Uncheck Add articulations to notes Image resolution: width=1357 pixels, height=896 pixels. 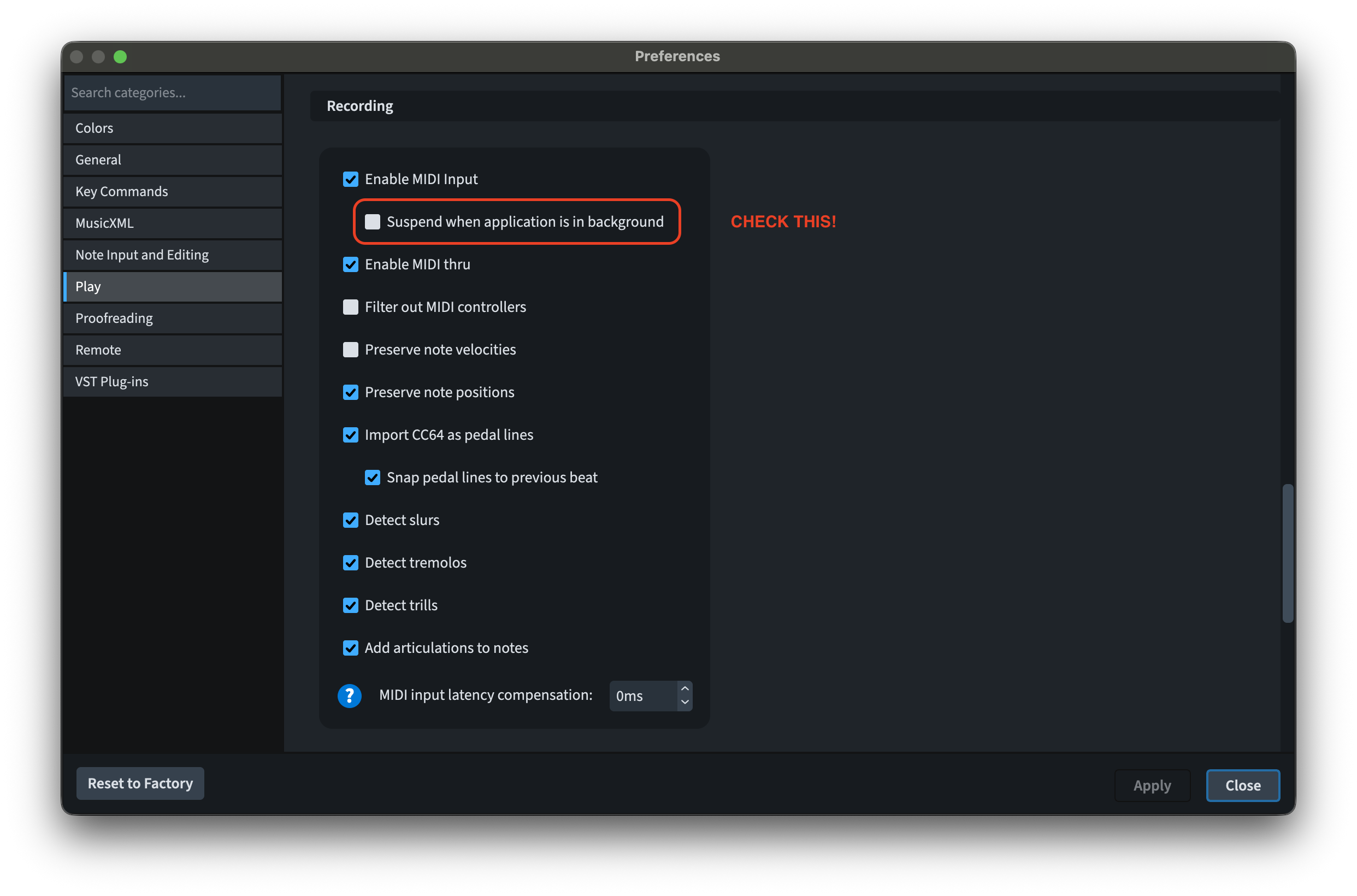[350, 648]
